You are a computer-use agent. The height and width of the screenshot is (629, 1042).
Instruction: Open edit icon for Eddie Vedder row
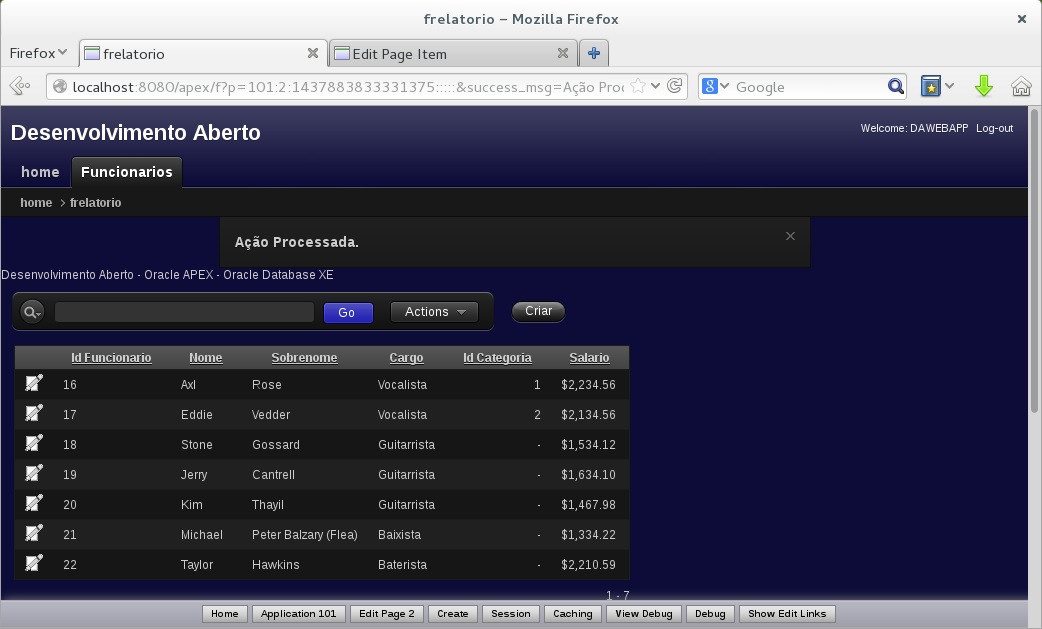coord(34,413)
